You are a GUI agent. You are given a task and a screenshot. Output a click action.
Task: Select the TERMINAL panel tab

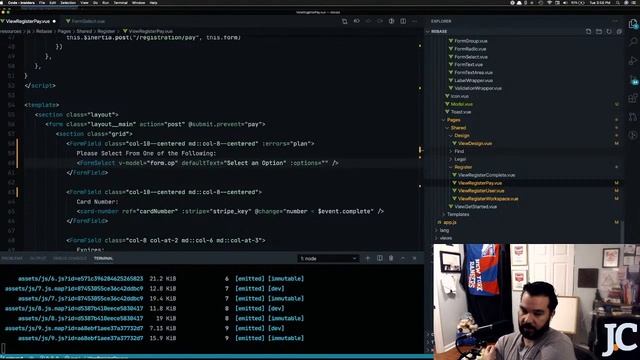click(x=103, y=258)
